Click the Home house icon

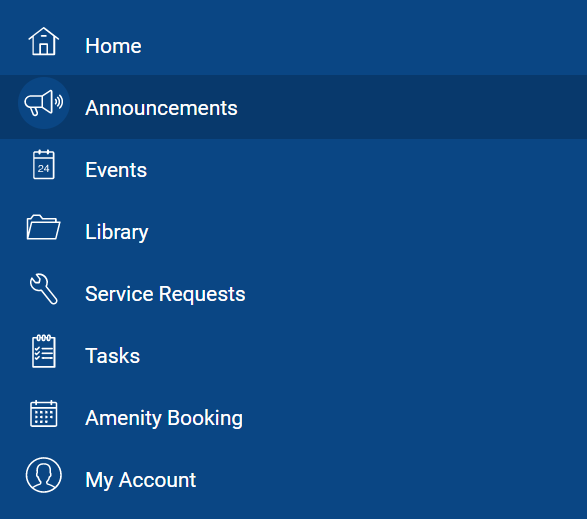coord(44,42)
